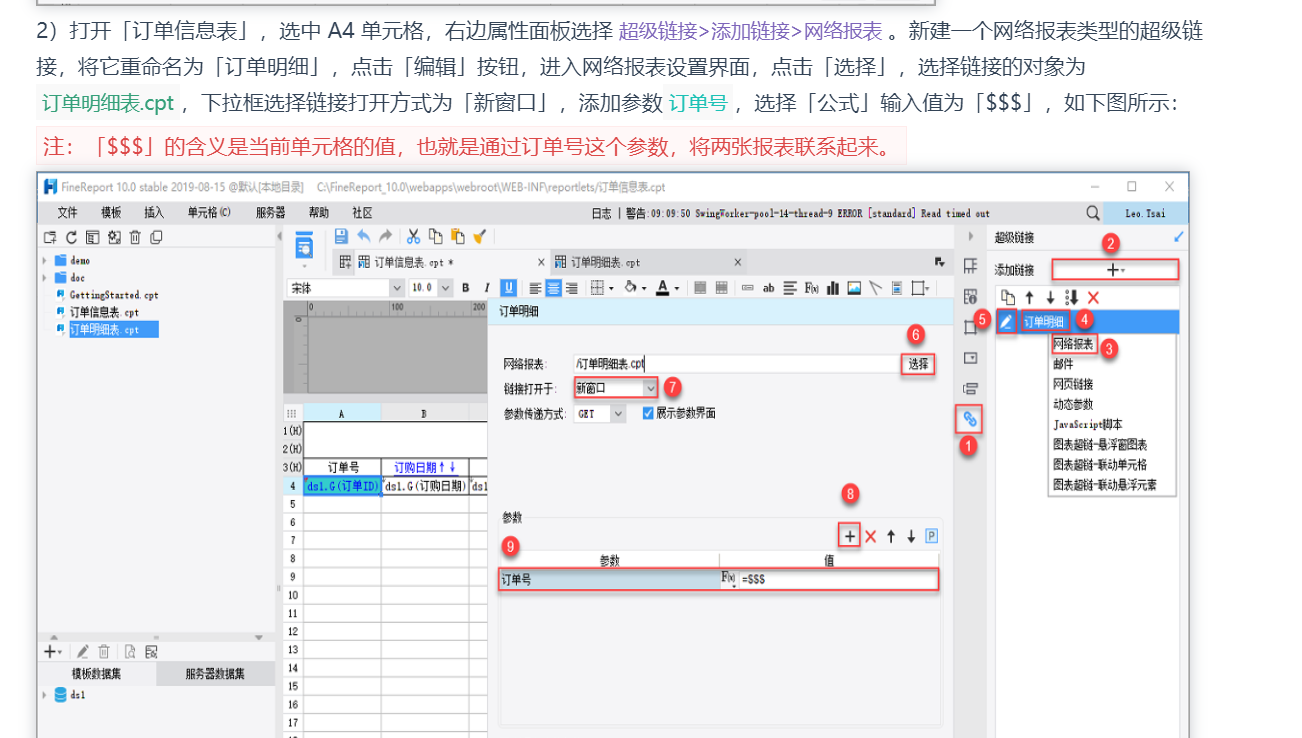Toggle italic formatting button
The image size is (1302, 738).
(487, 288)
